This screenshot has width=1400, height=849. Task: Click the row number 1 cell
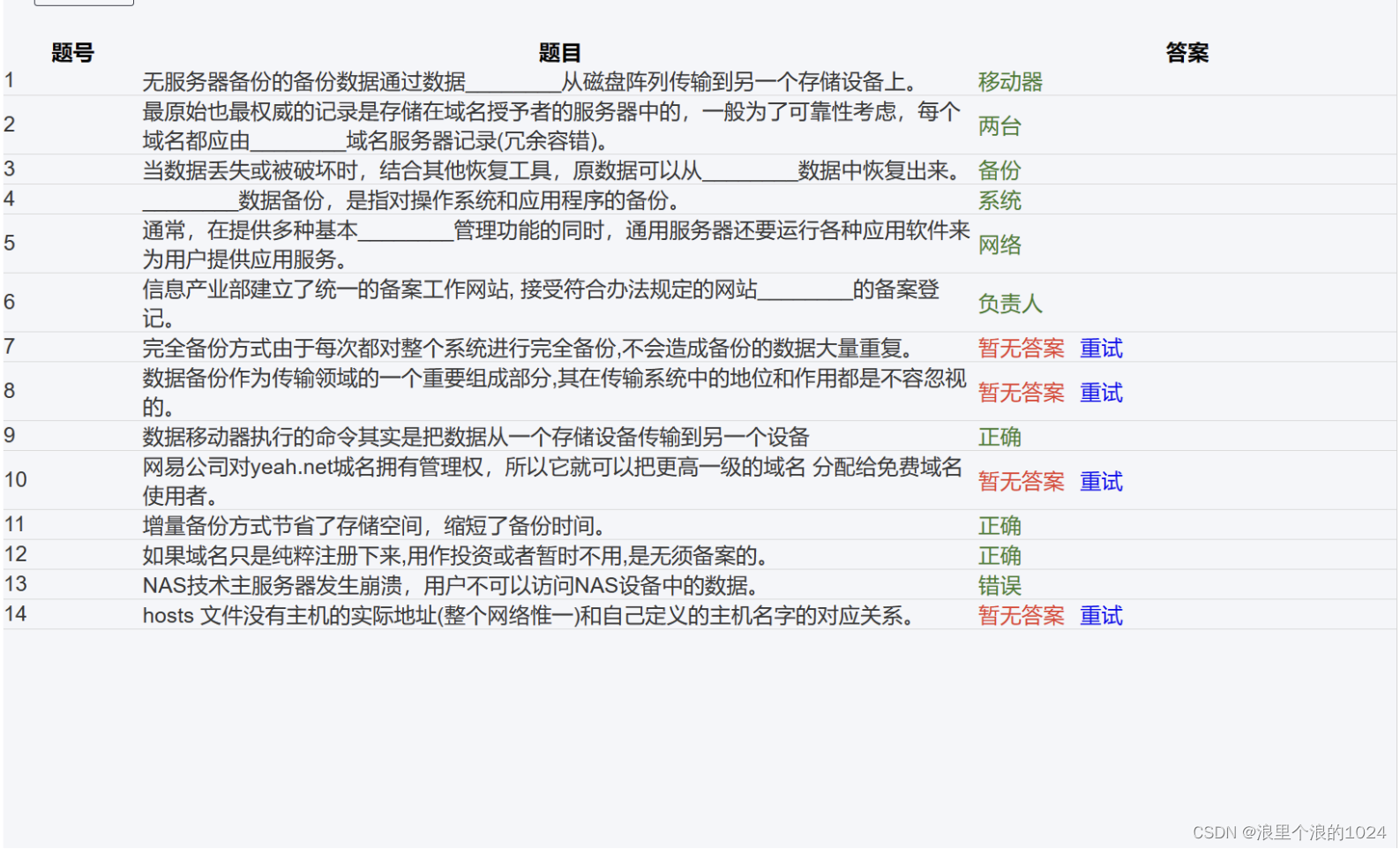coord(10,80)
